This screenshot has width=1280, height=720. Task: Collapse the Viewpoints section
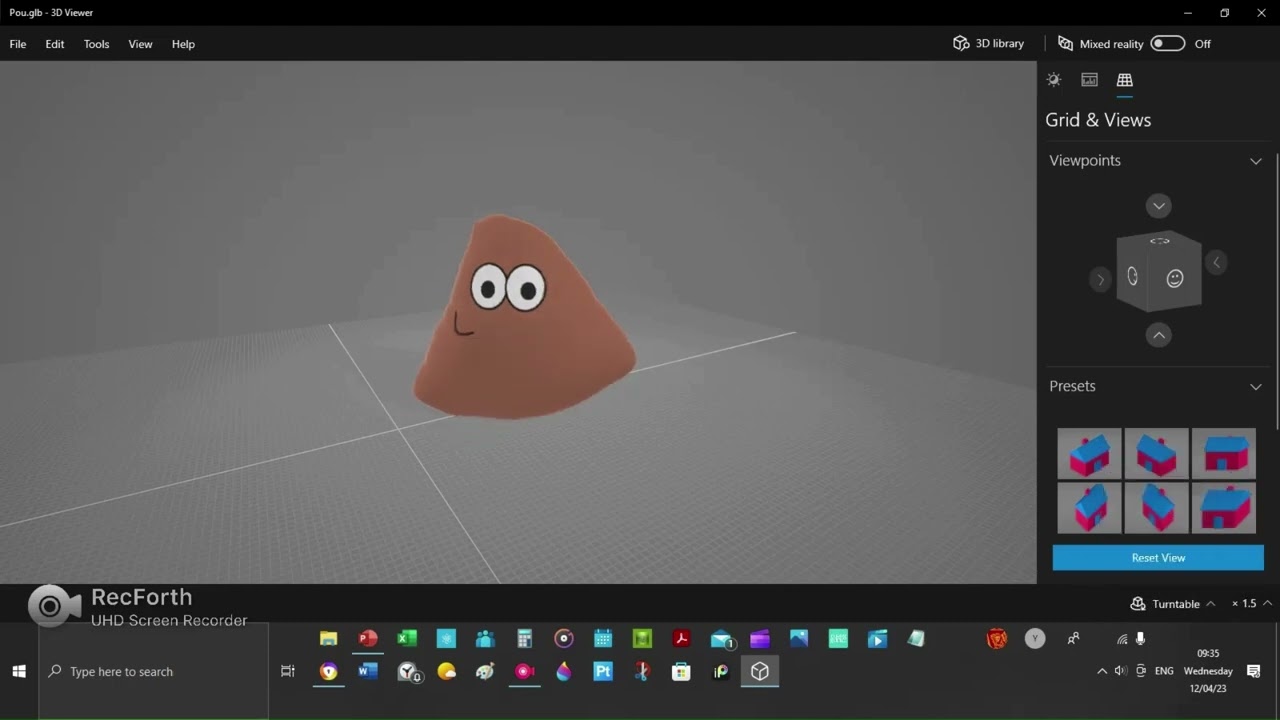click(x=1256, y=161)
